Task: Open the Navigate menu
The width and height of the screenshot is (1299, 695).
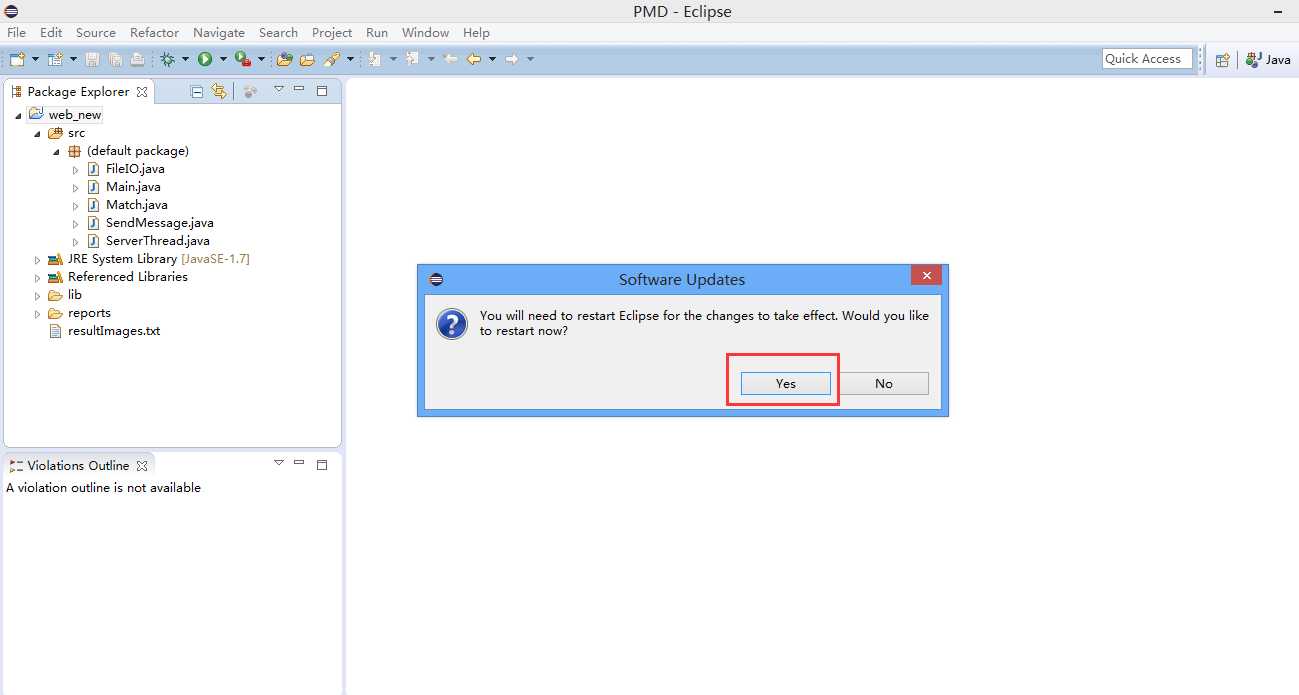Action: [219, 33]
